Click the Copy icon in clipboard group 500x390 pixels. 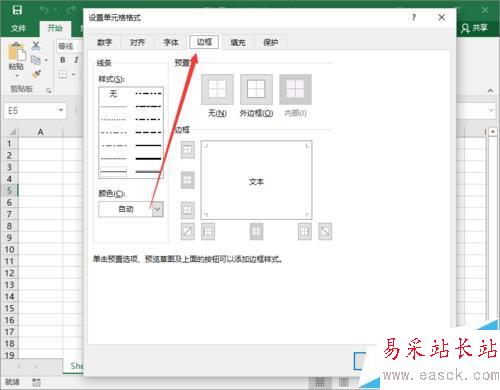coord(35,60)
